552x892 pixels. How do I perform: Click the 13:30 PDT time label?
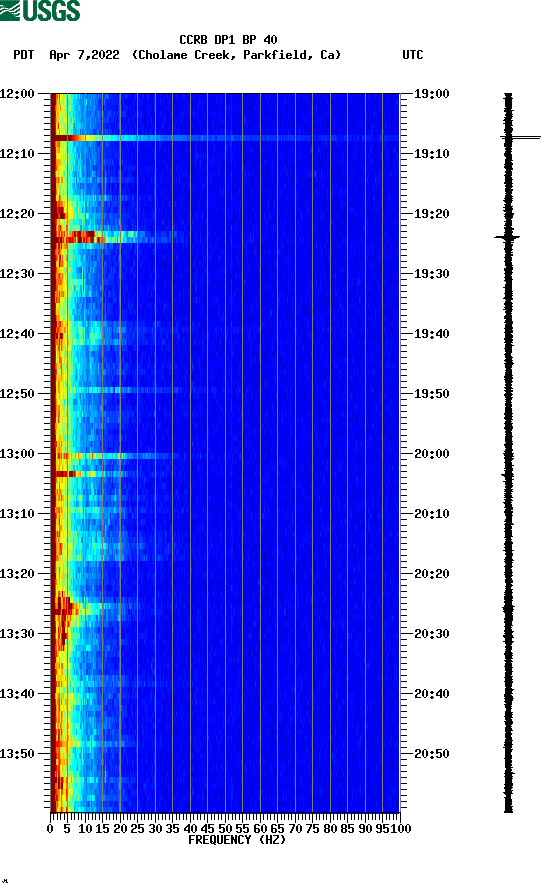click(x=18, y=634)
